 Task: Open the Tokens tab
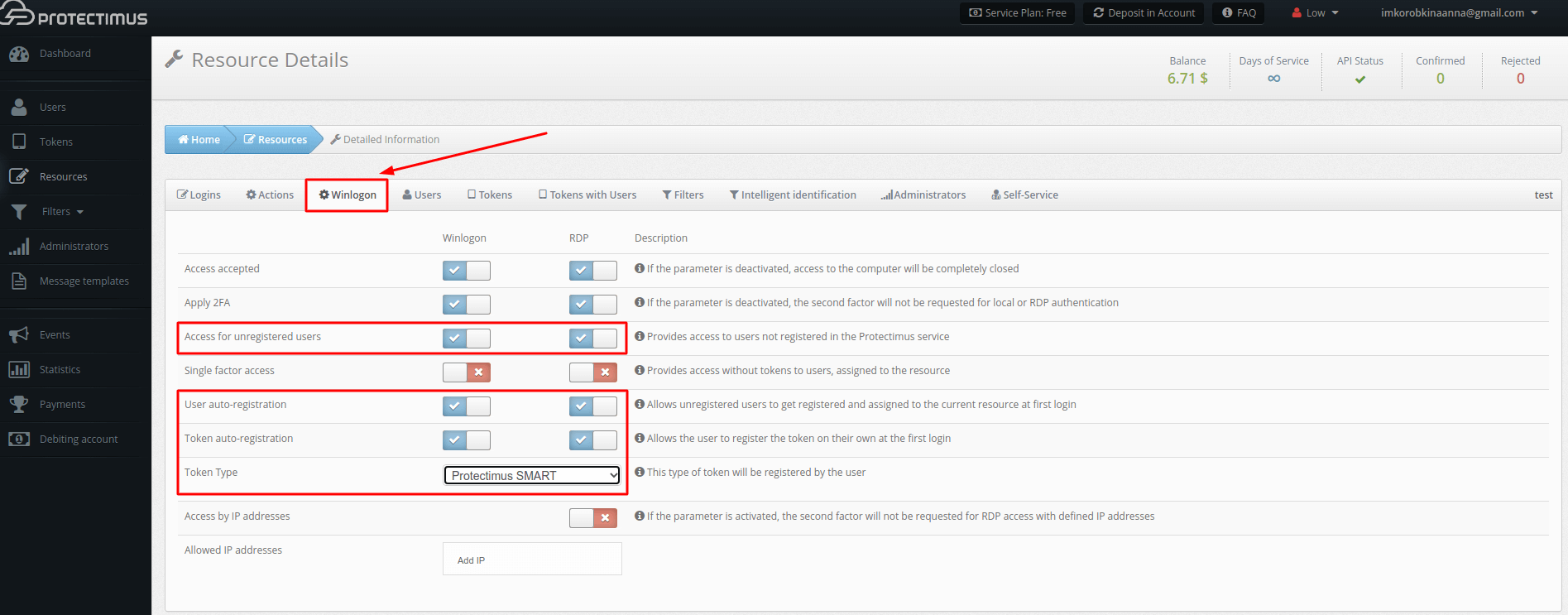click(x=490, y=195)
